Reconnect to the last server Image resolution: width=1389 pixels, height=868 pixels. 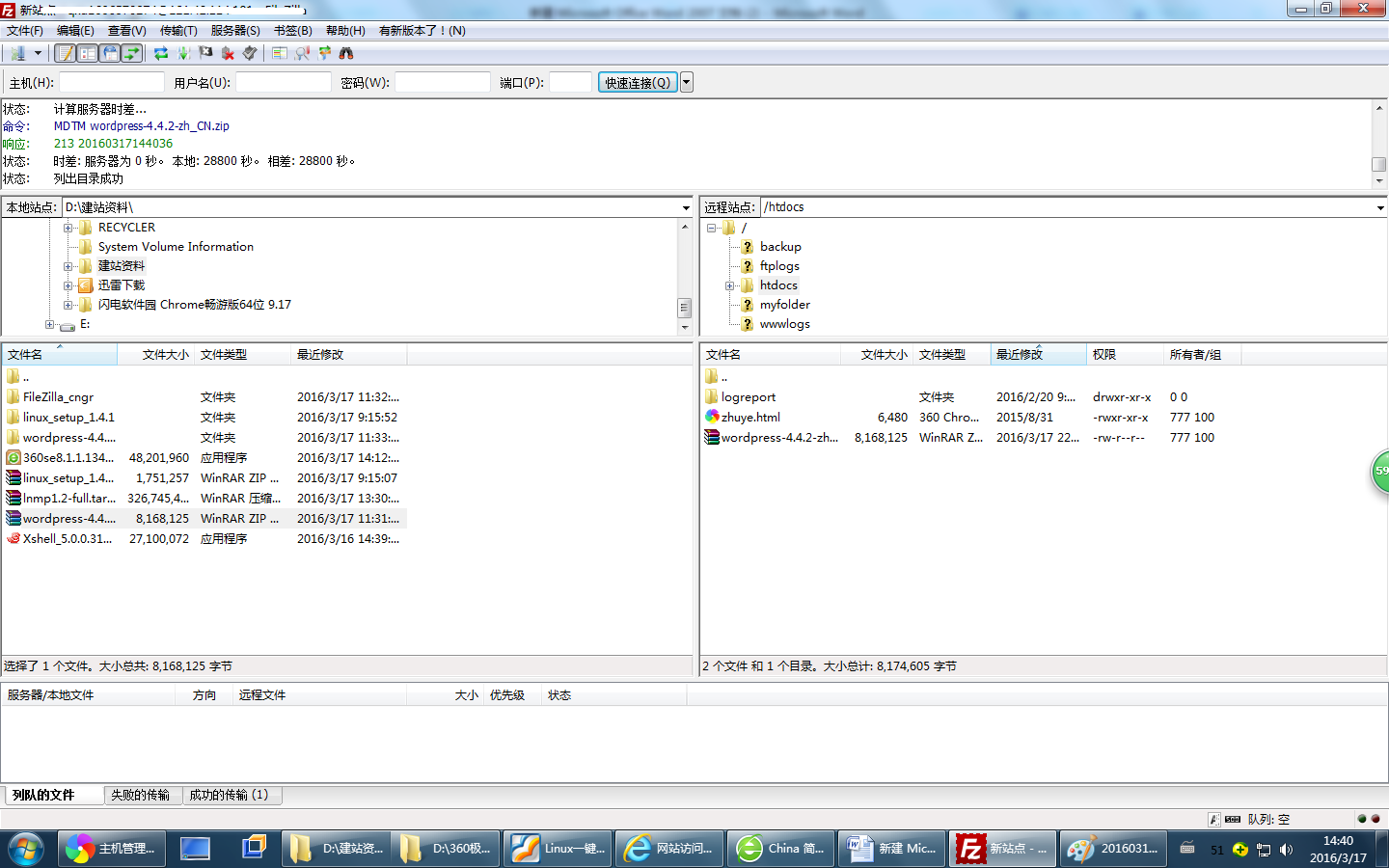(250, 53)
